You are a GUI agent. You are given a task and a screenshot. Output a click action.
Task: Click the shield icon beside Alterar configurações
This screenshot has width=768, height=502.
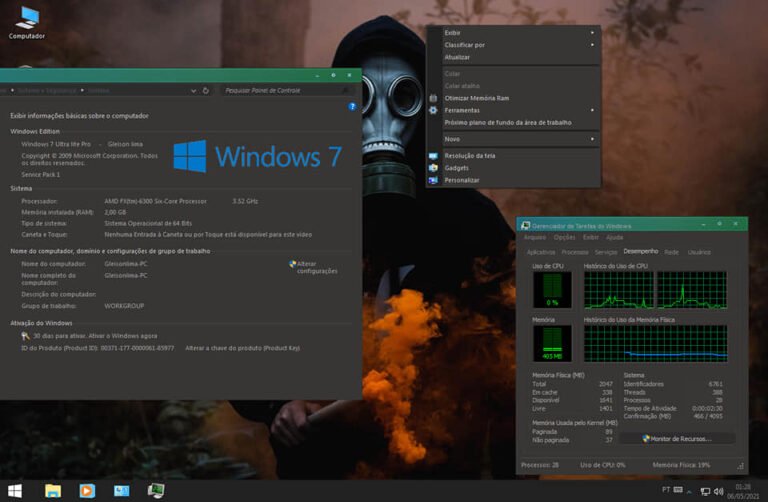(x=292, y=264)
